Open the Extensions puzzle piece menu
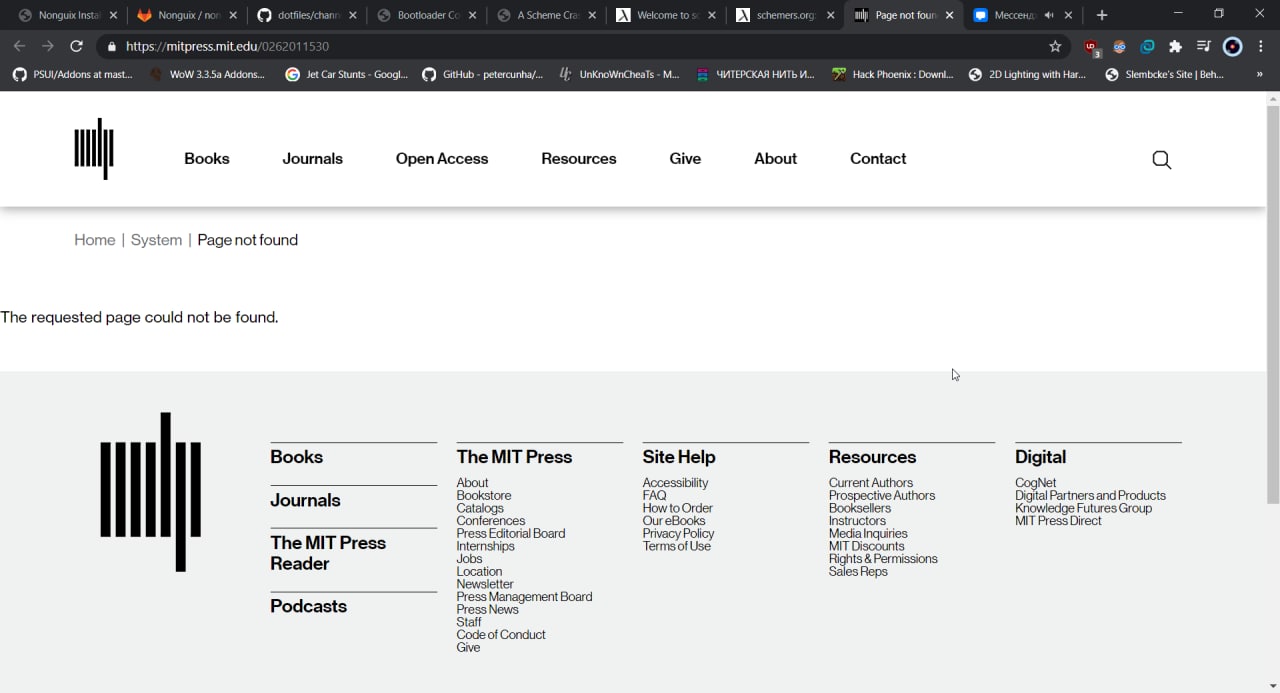This screenshot has height=693, width=1280. [x=1176, y=46]
